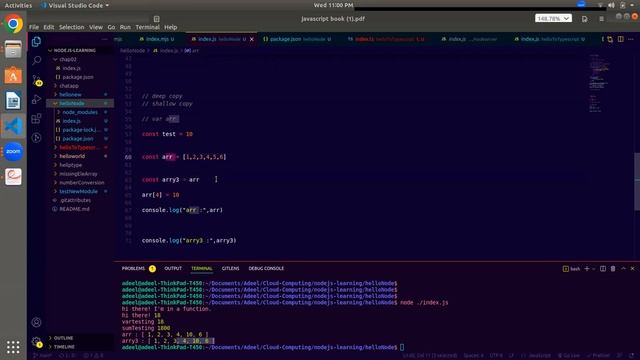
Task: Open the editor More Actions ellipsis
Action: (x=631, y=39)
